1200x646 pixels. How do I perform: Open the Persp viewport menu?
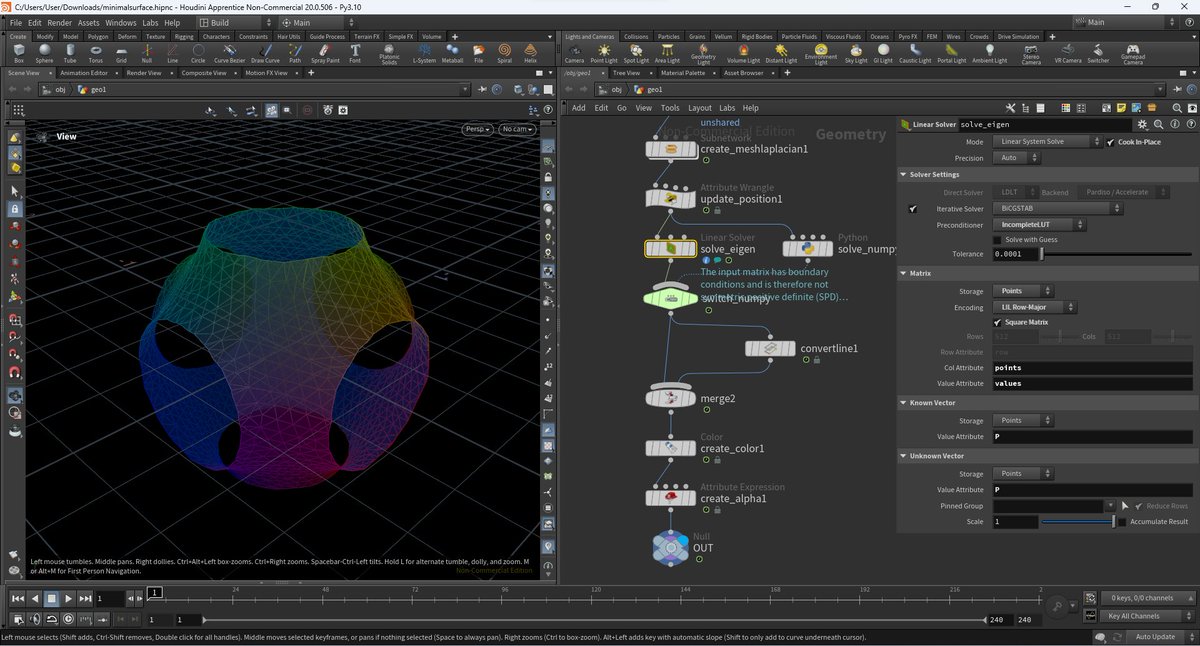pyautogui.click(x=477, y=129)
